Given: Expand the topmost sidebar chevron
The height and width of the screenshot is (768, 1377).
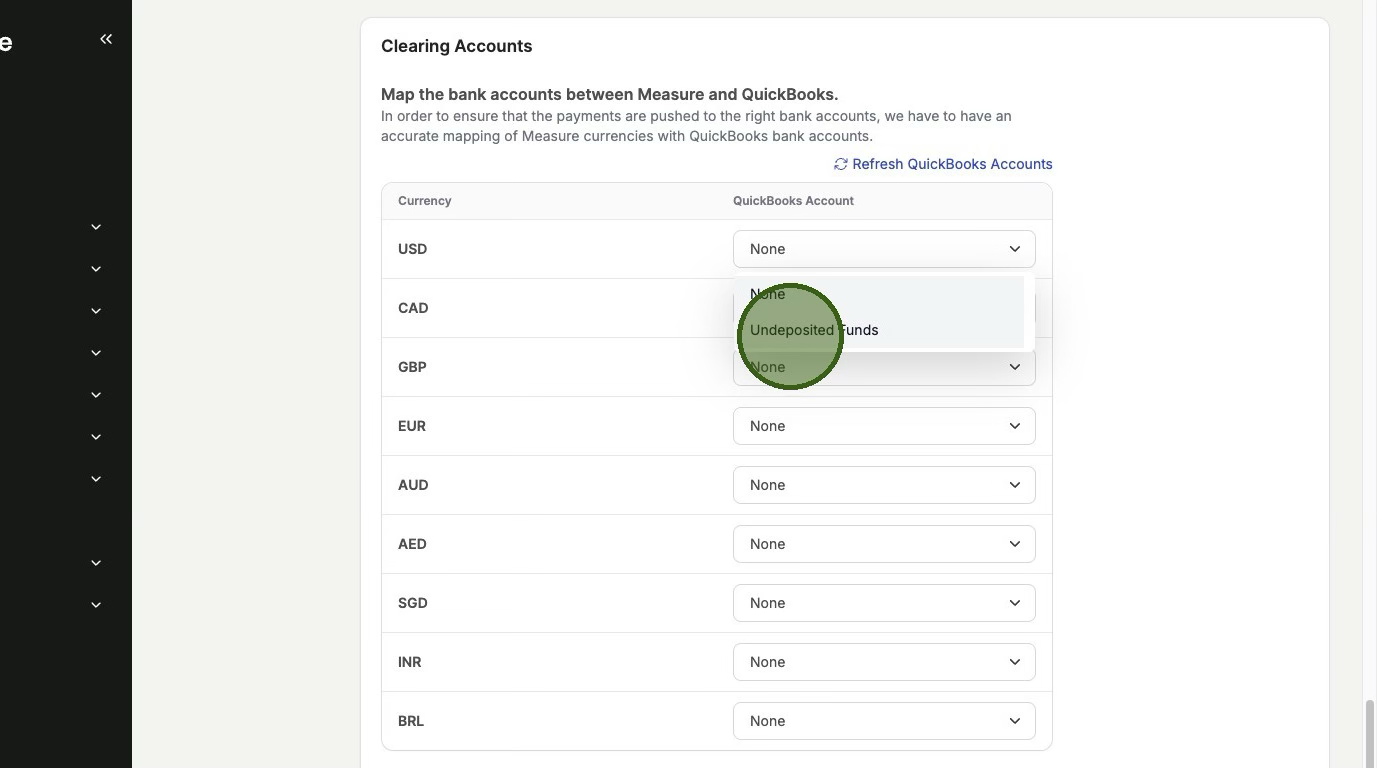Looking at the screenshot, I should click(96, 227).
